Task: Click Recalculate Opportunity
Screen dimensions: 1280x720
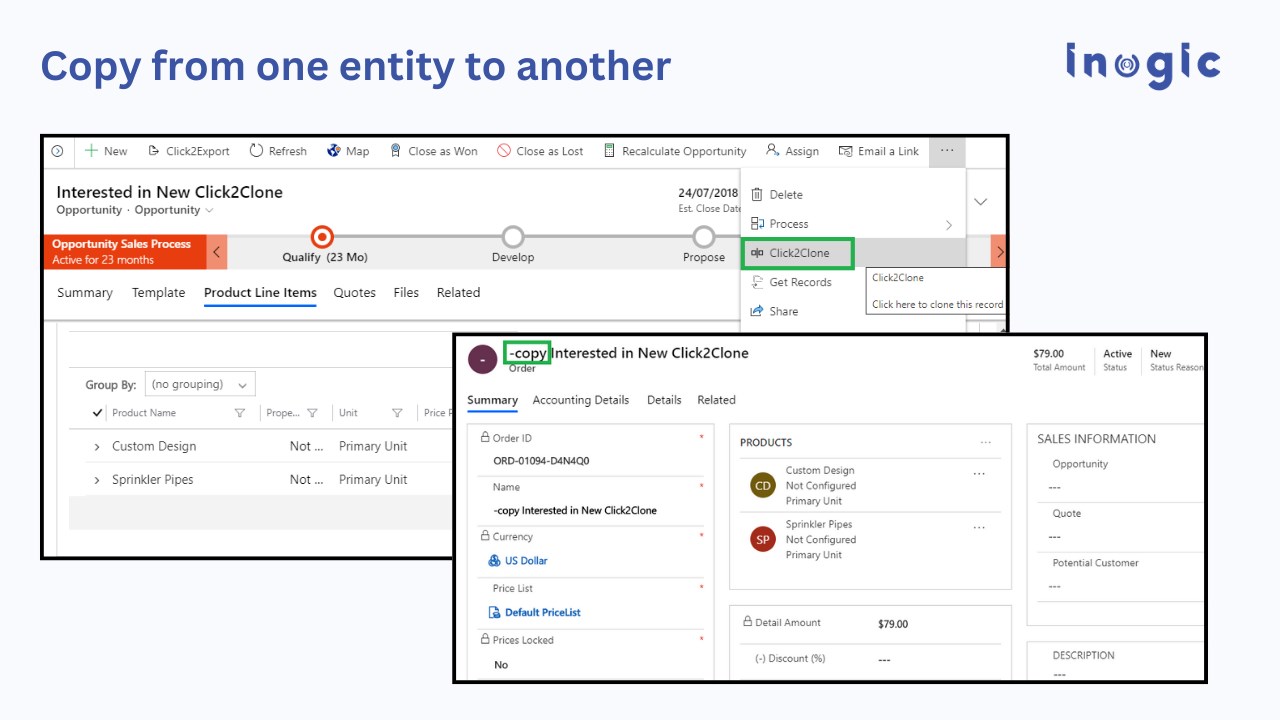Action: pos(675,151)
